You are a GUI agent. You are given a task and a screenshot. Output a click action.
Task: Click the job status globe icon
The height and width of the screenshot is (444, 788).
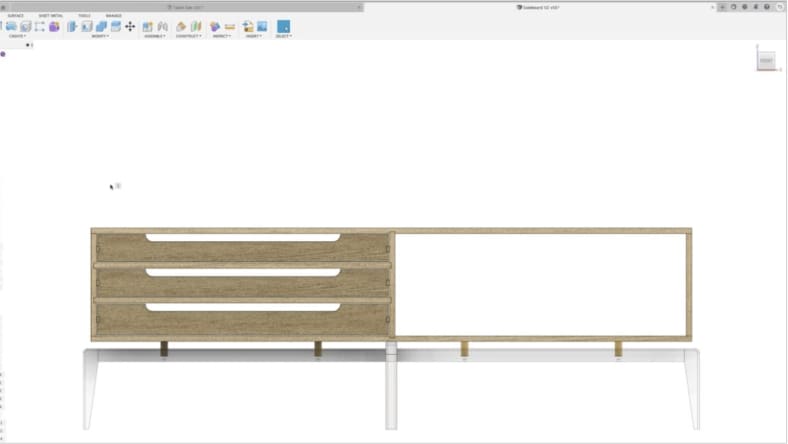pyautogui.click(x=745, y=7)
